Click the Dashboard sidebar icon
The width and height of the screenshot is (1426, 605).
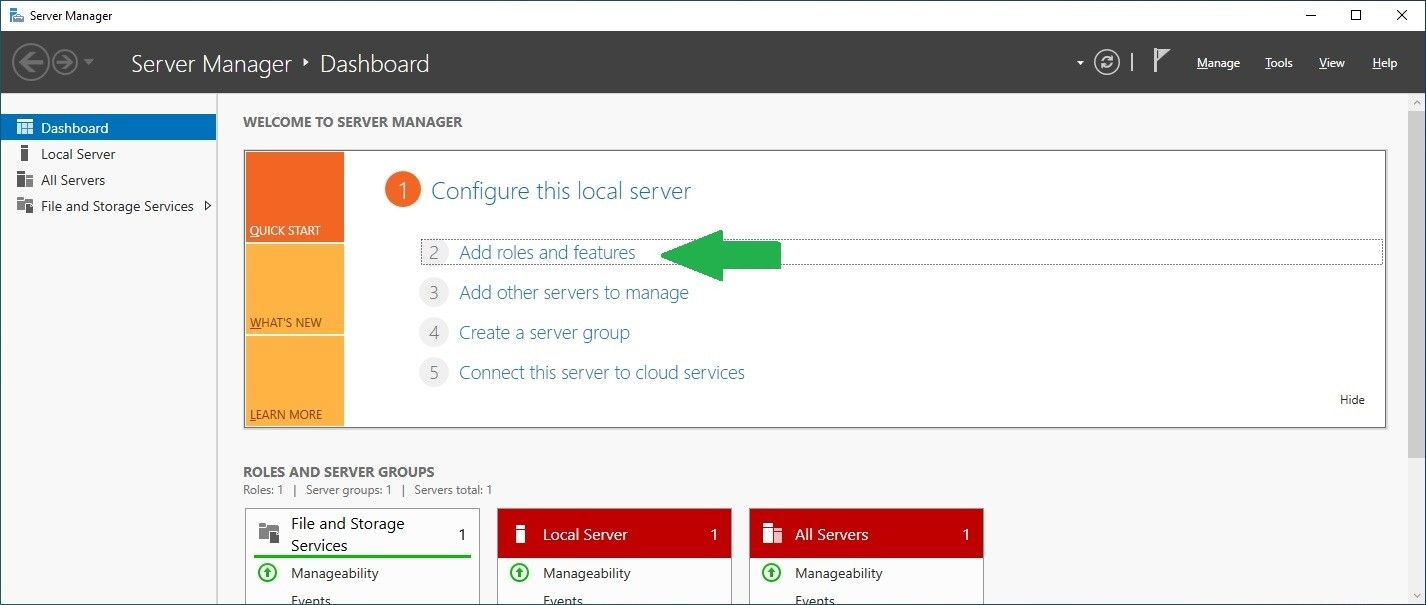point(25,128)
